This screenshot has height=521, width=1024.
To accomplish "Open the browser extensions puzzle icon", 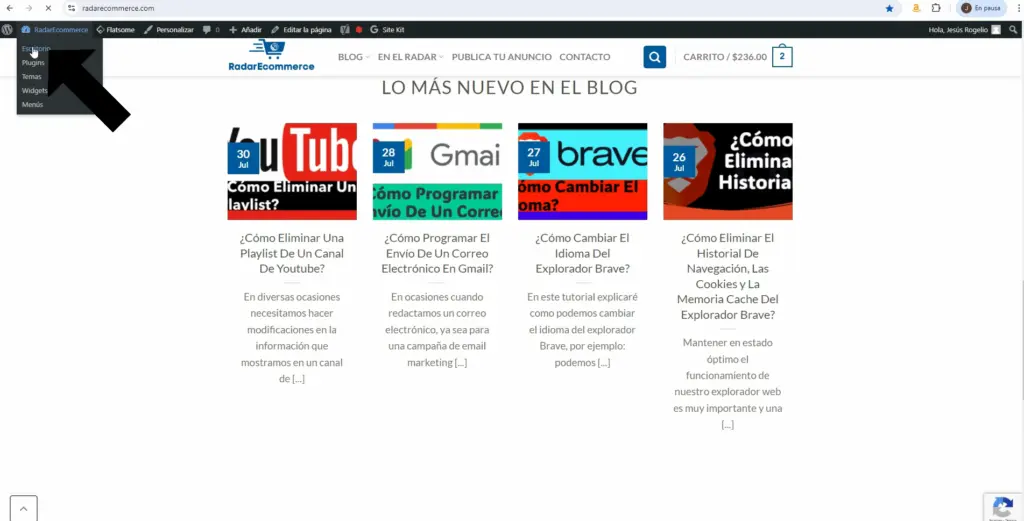I will pyautogui.click(x=936, y=8).
